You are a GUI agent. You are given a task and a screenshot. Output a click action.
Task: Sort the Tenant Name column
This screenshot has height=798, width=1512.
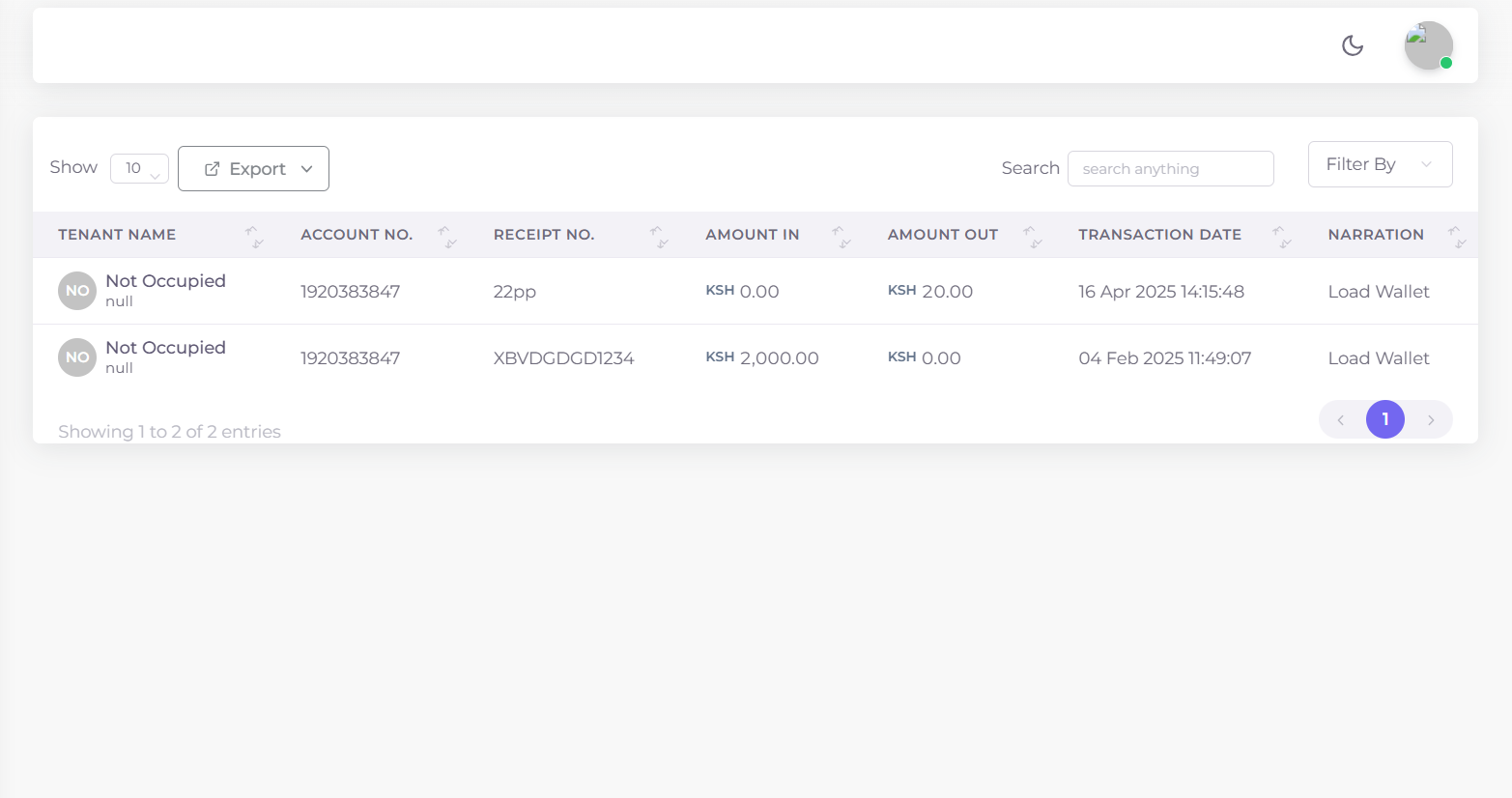point(254,236)
